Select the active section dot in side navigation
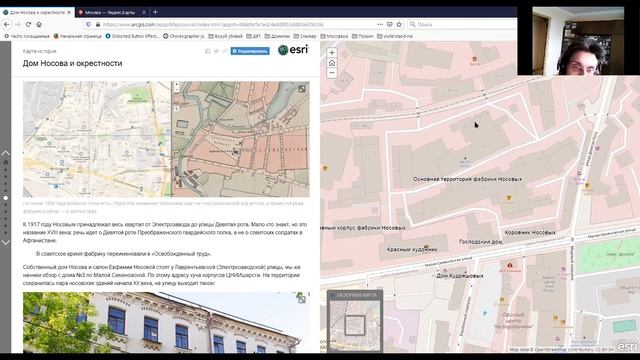 click(x=6, y=198)
